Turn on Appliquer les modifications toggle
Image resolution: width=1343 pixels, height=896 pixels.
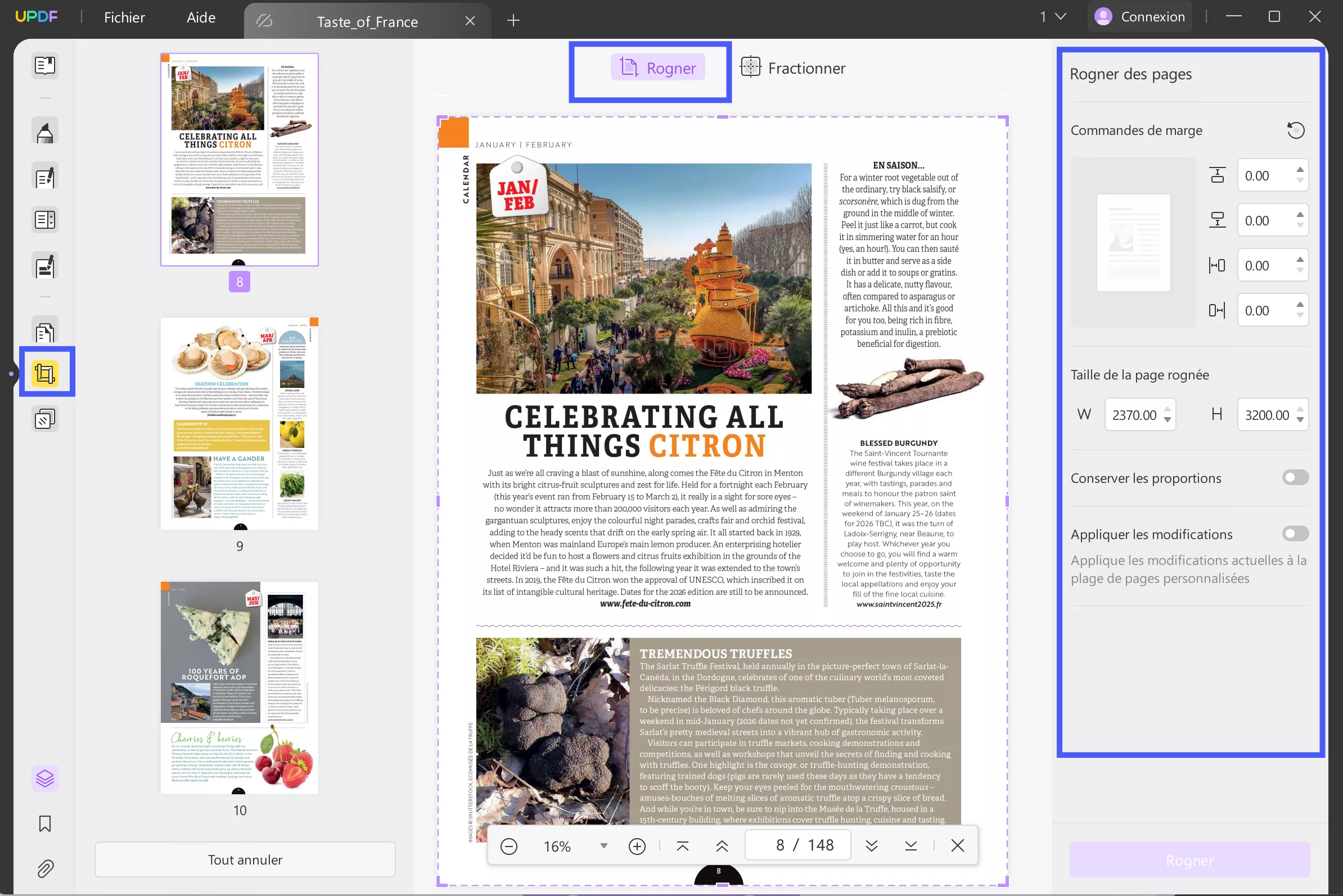(1295, 533)
